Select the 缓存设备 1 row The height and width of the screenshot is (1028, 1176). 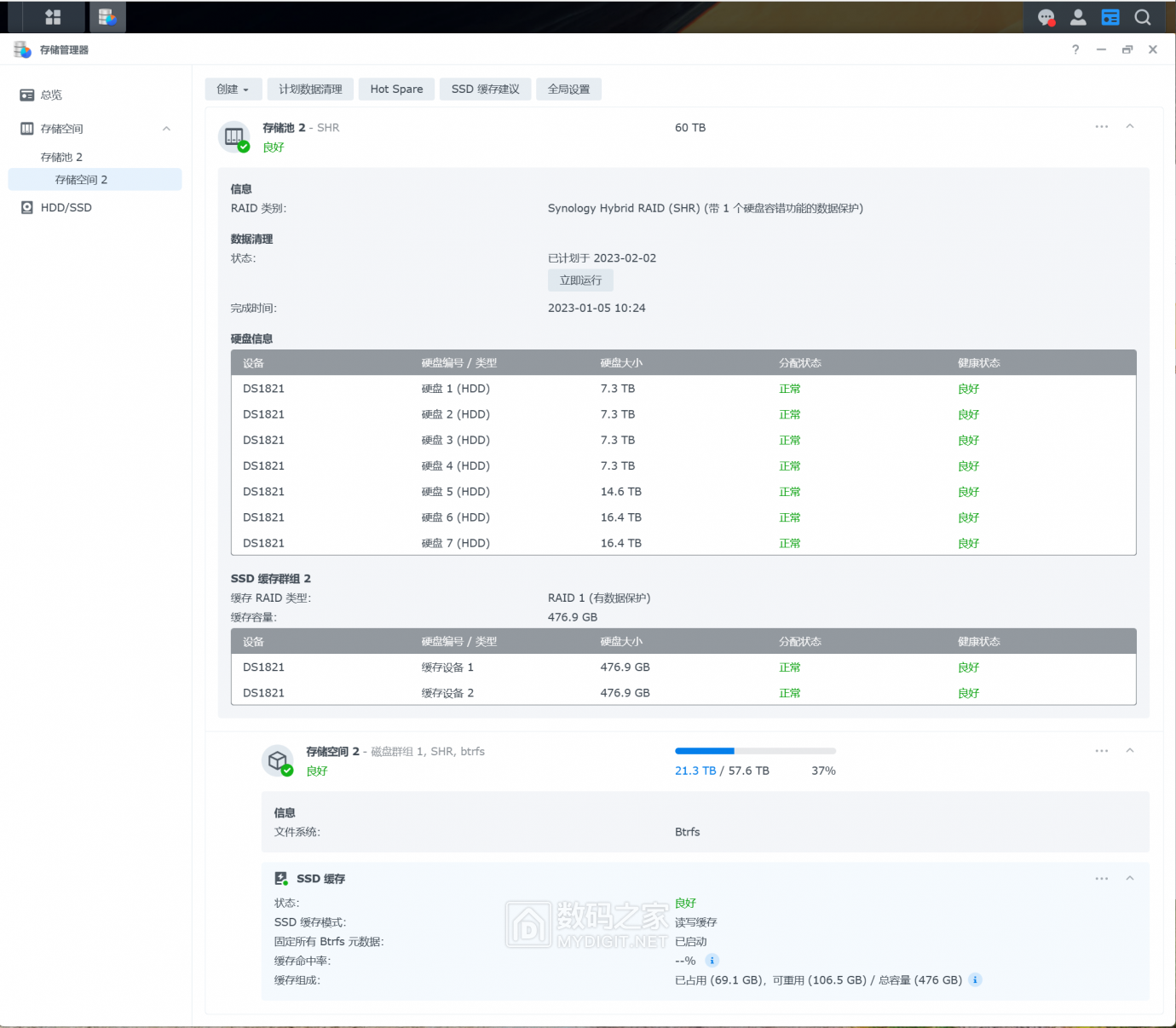(683, 667)
